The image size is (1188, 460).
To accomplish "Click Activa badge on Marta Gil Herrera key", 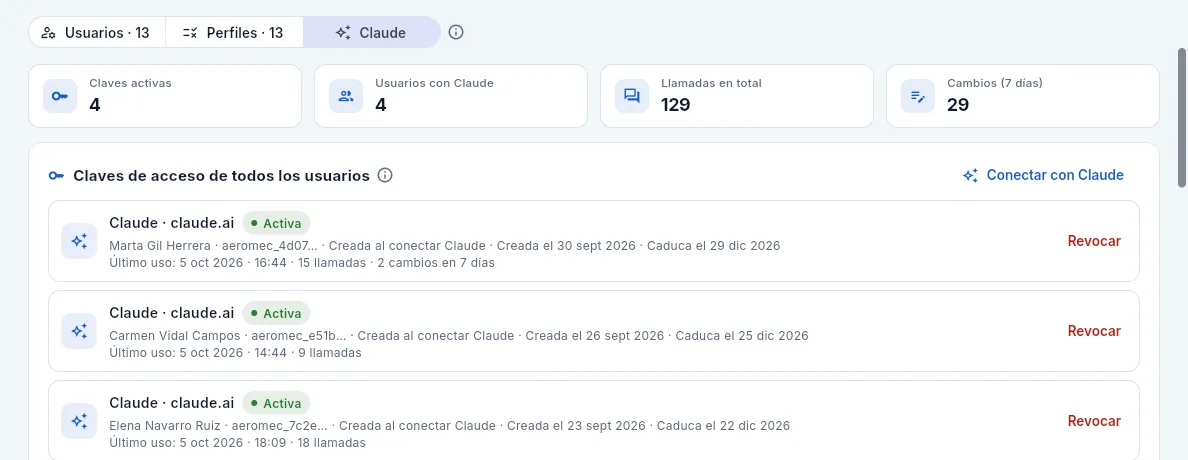I will (277, 224).
